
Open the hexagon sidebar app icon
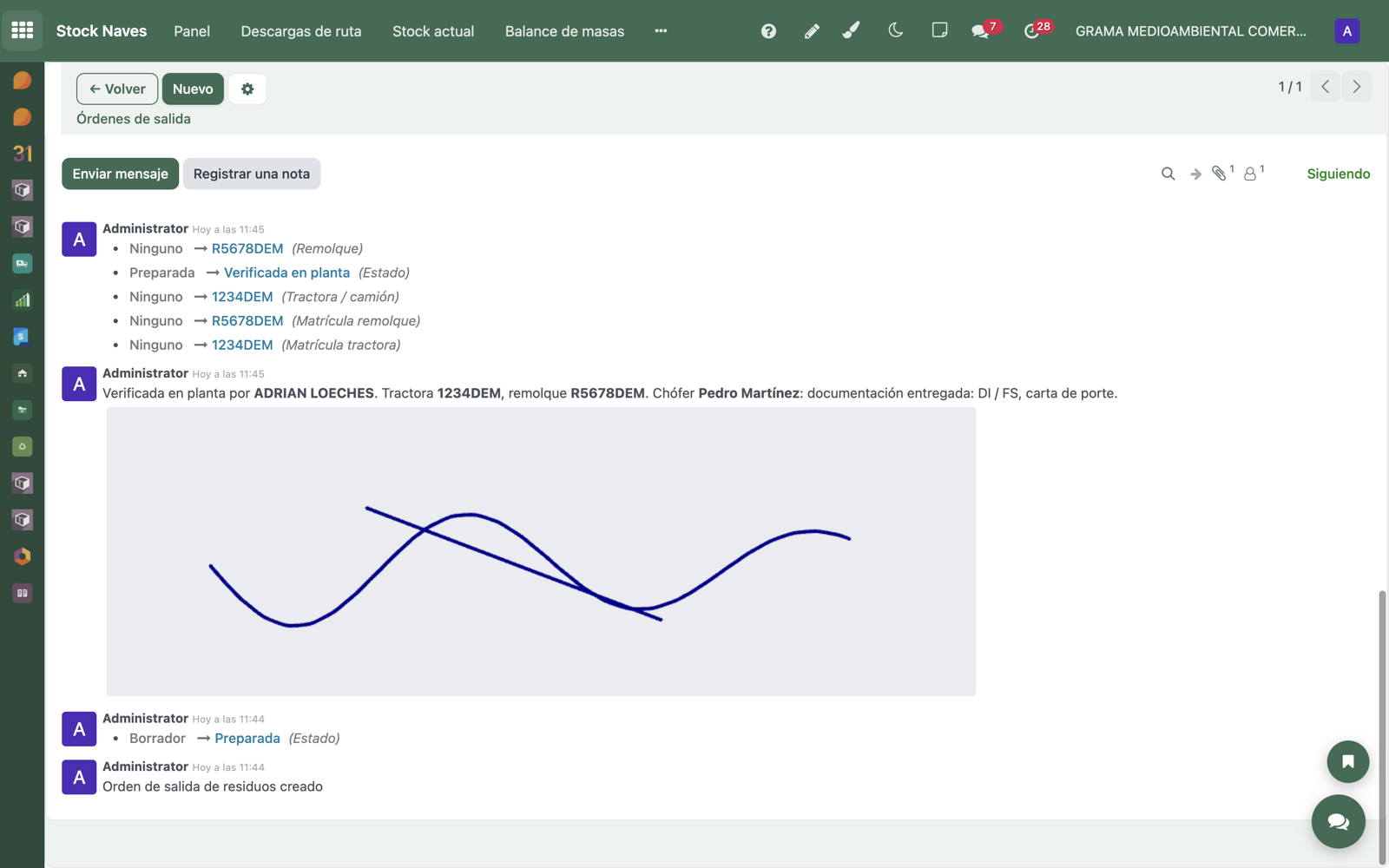click(x=23, y=556)
